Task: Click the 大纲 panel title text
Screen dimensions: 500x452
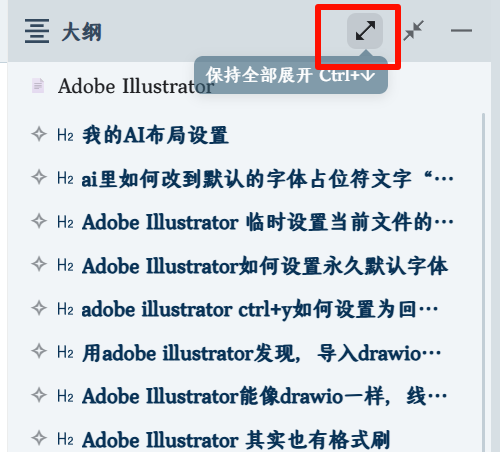Action: (x=82, y=32)
